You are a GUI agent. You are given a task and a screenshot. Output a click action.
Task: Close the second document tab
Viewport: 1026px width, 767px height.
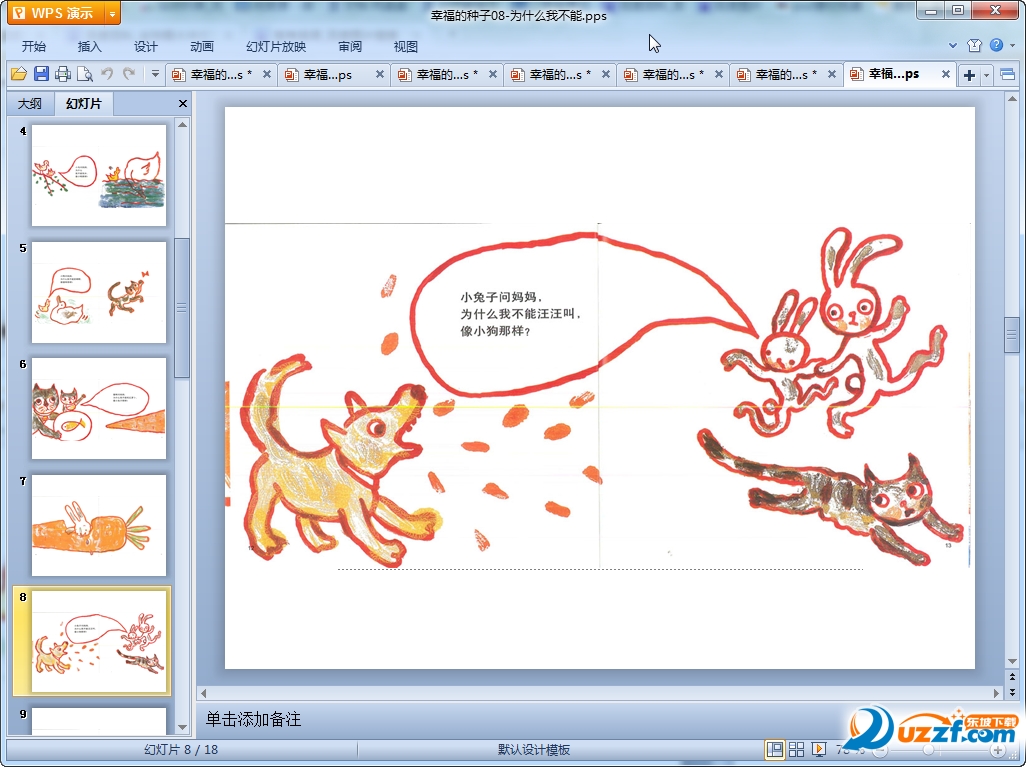point(380,75)
